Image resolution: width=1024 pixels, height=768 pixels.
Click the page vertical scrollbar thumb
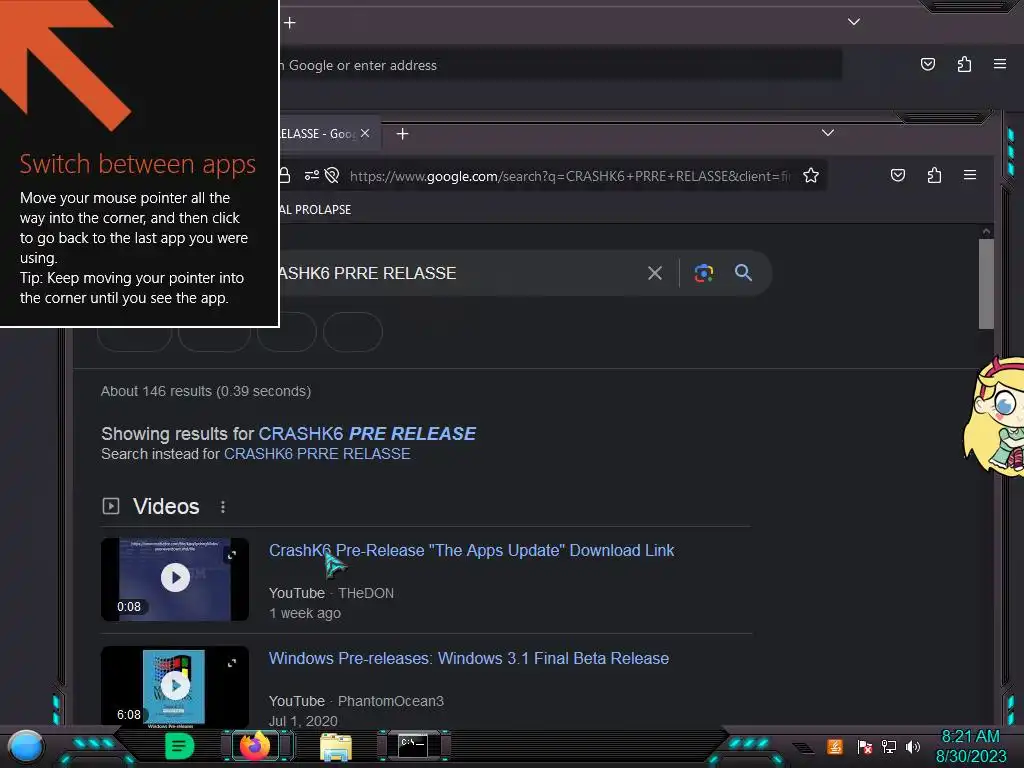(x=986, y=283)
